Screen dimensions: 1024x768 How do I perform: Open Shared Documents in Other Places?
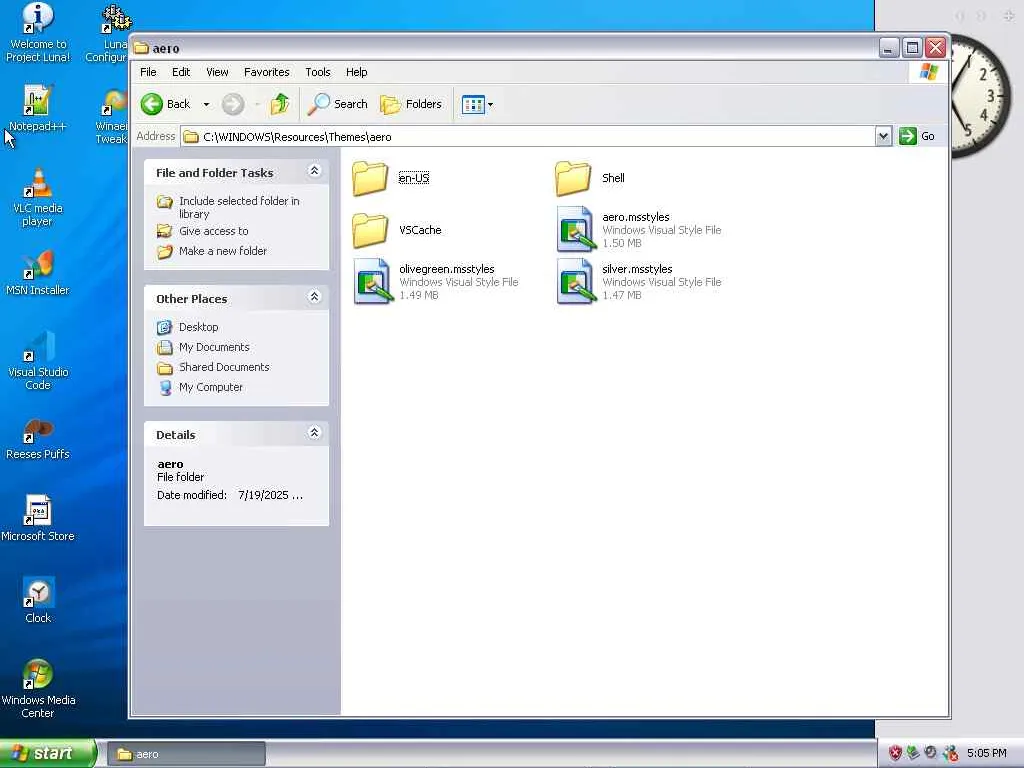click(x=224, y=367)
